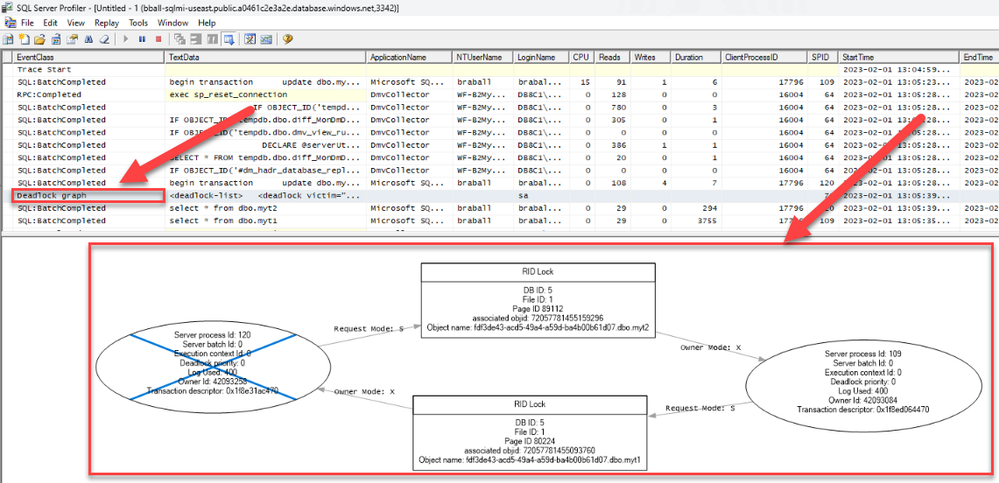The height and width of the screenshot is (483, 999).
Task: Click 'exec sp_reset_connection' text cell
Action: pyautogui.click(x=266, y=95)
